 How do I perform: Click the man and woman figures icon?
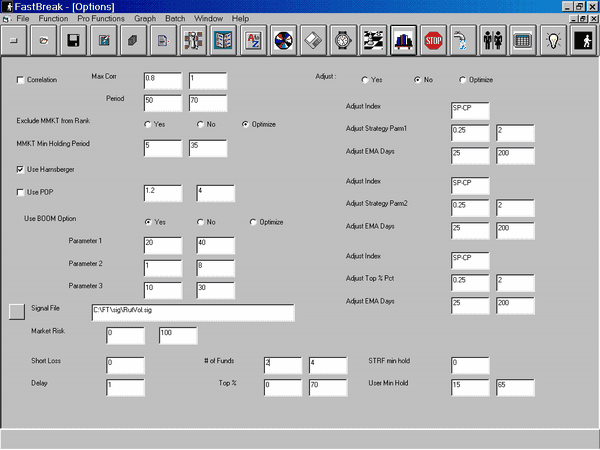pyautogui.click(x=492, y=41)
